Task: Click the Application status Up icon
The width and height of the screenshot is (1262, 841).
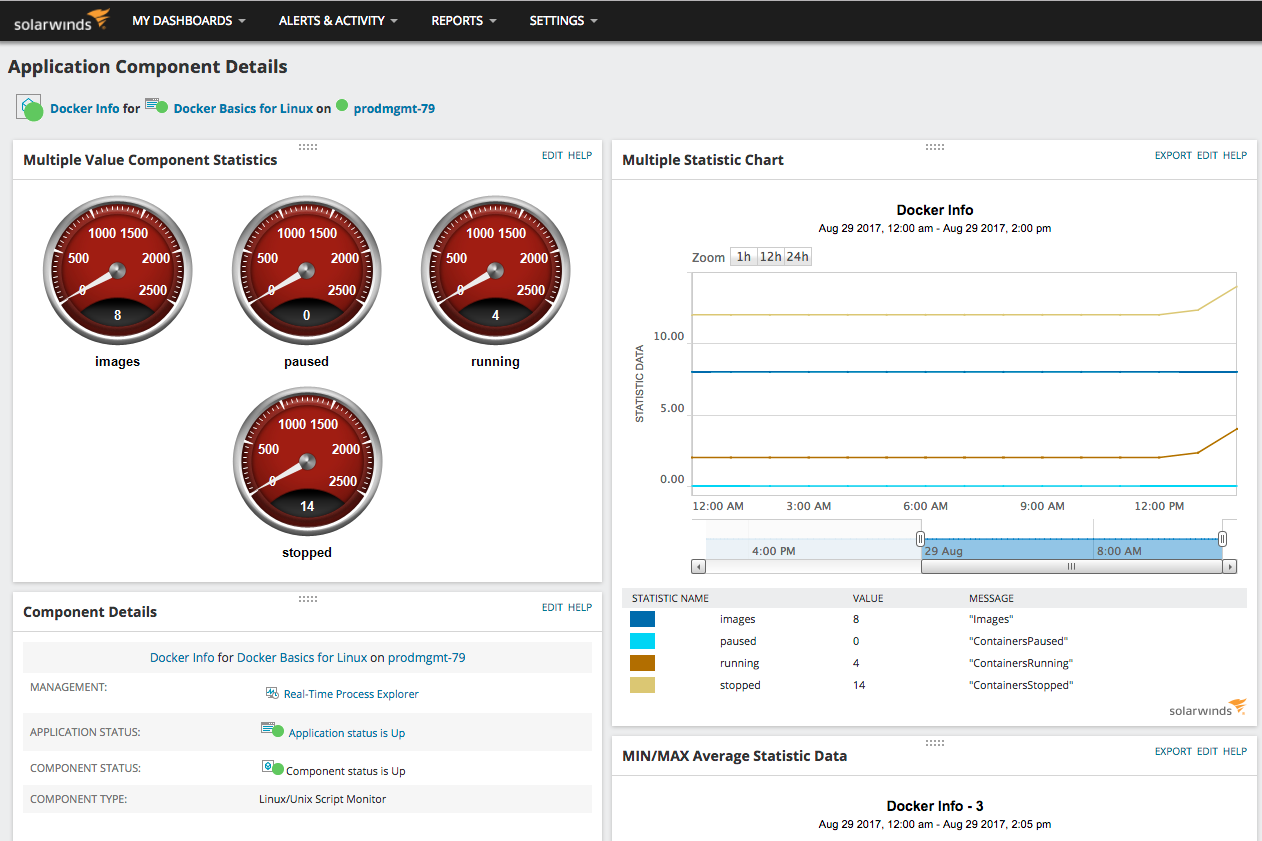Action: click(x=271, y=731)
